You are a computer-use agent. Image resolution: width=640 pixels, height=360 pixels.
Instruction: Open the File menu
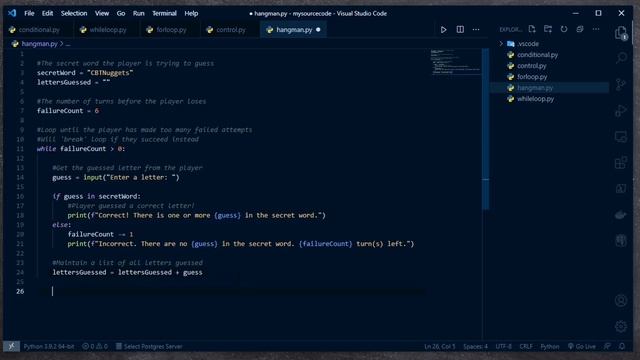[x=29, y=13]
